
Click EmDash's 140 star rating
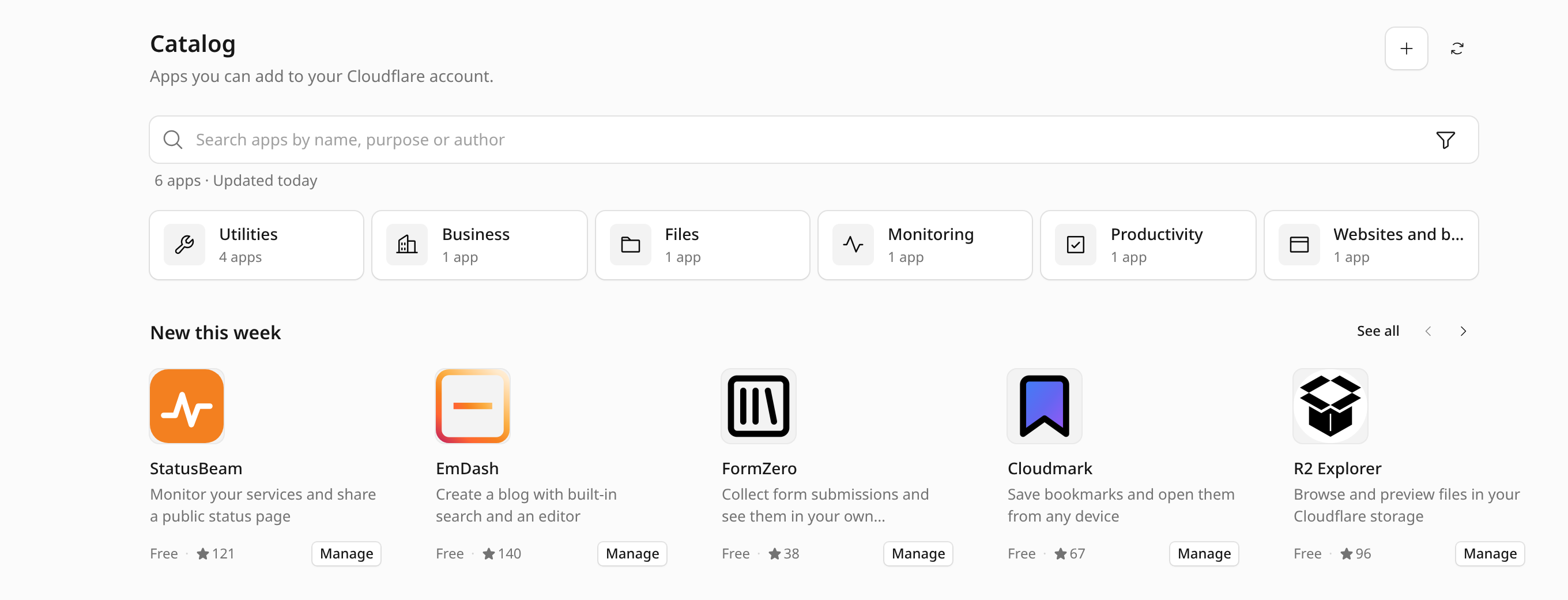(x=502, y=554)
